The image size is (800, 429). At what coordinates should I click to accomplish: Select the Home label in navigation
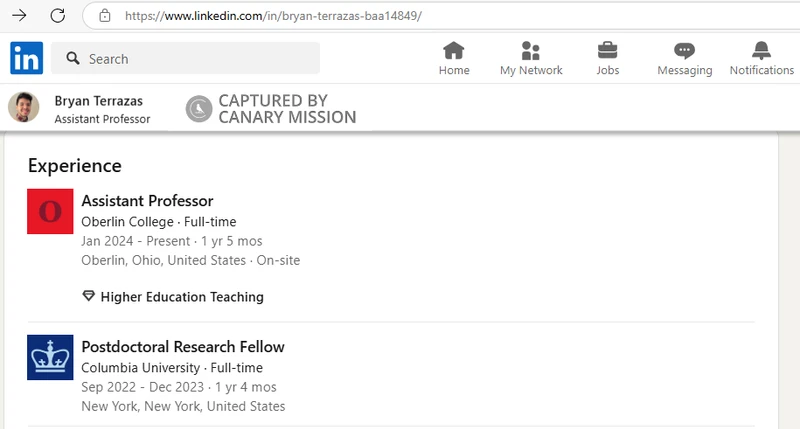tap(454, 70)
